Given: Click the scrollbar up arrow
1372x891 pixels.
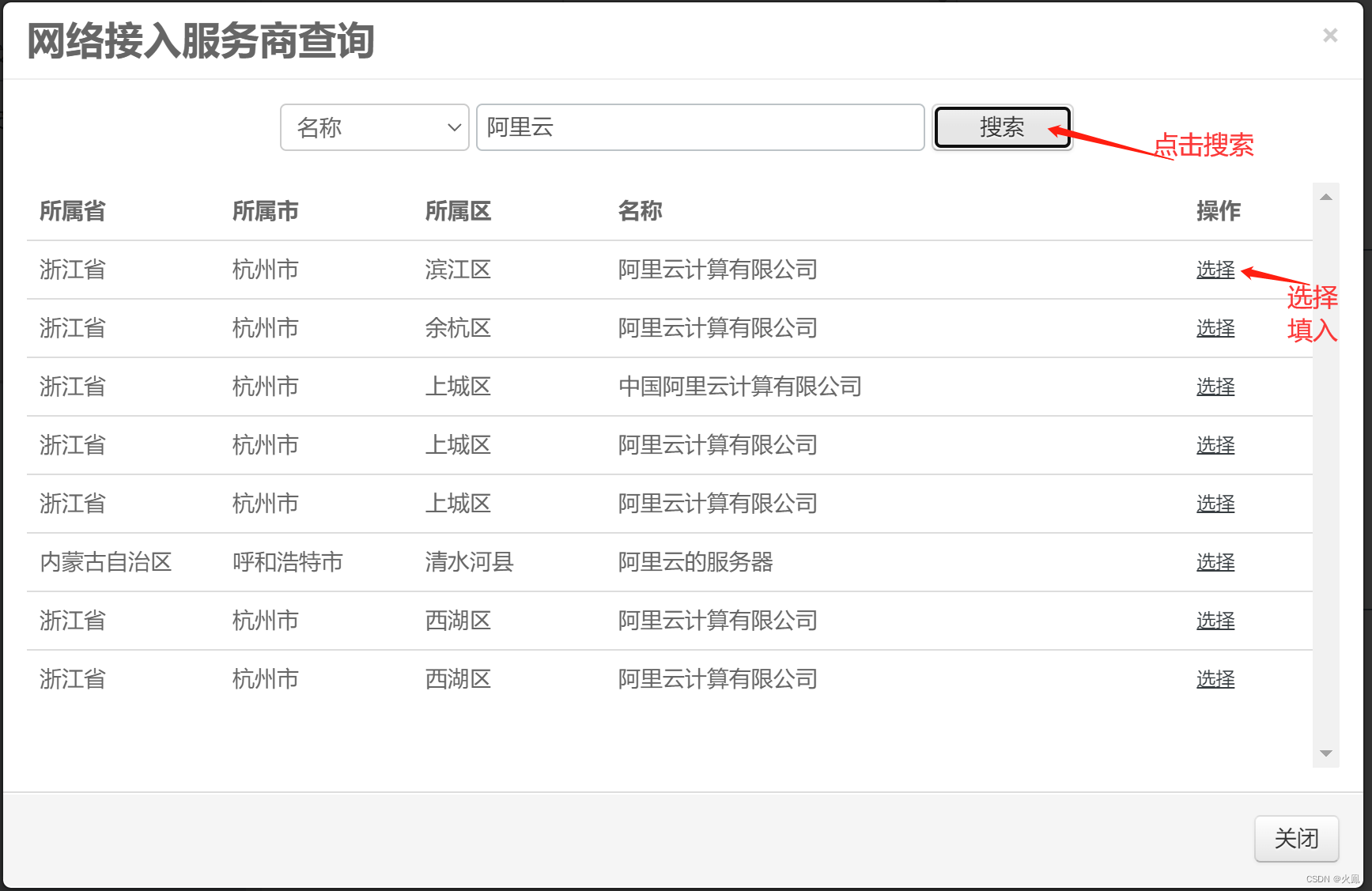Looking at the screenshot, I should [x=1326, y=197].
